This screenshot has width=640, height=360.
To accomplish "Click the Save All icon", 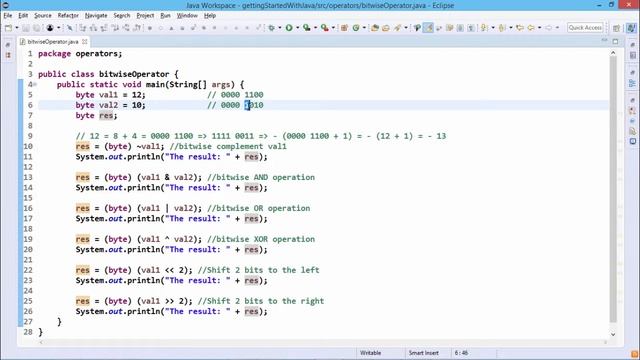I will [36, 28].
